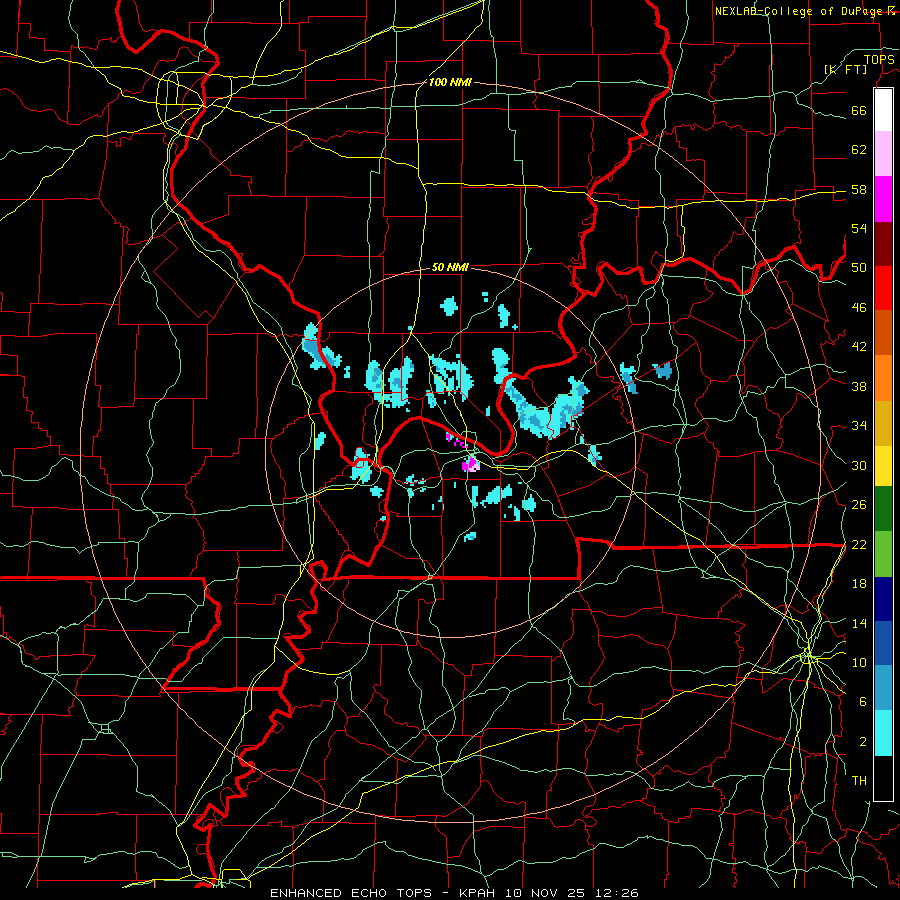The image size is (900, 900).
Task: Click the bright orange legend swatch
Action: click(883, 378)
